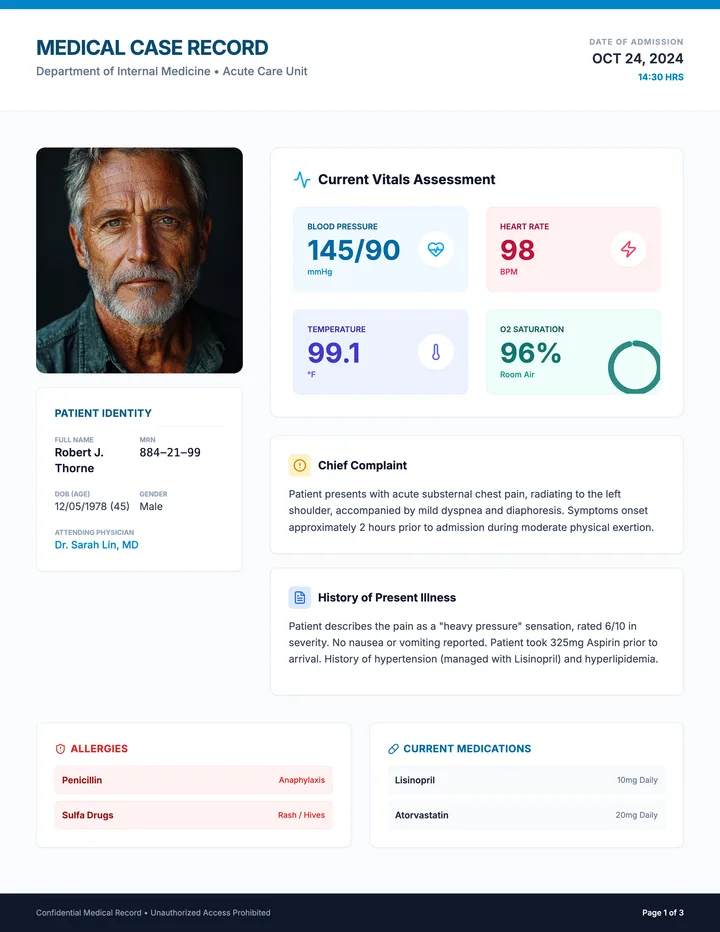The height and width of the screenshot is (932, 720).
Task: Select the Penicillin allergy row
Action: tap(193, 780)
